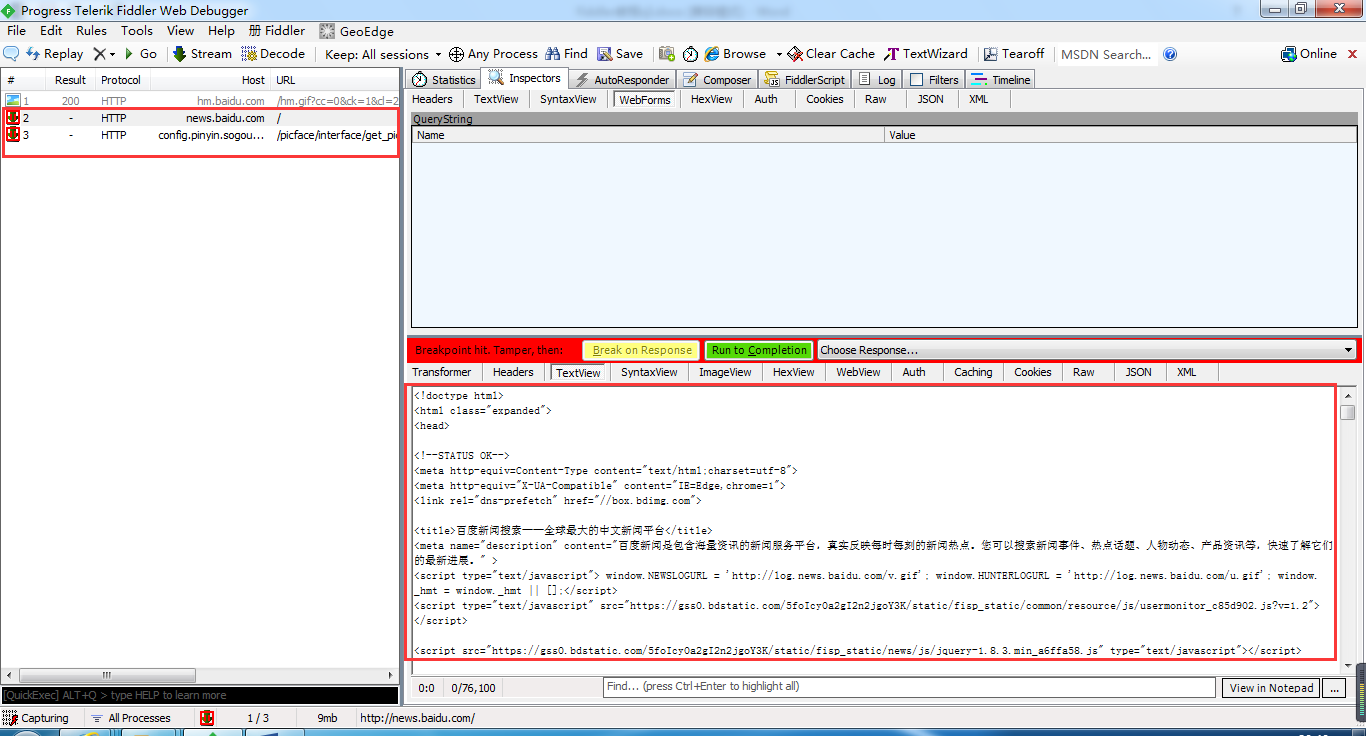
Task: Click the Online status indicator
Action: [x=1309, y=54]
